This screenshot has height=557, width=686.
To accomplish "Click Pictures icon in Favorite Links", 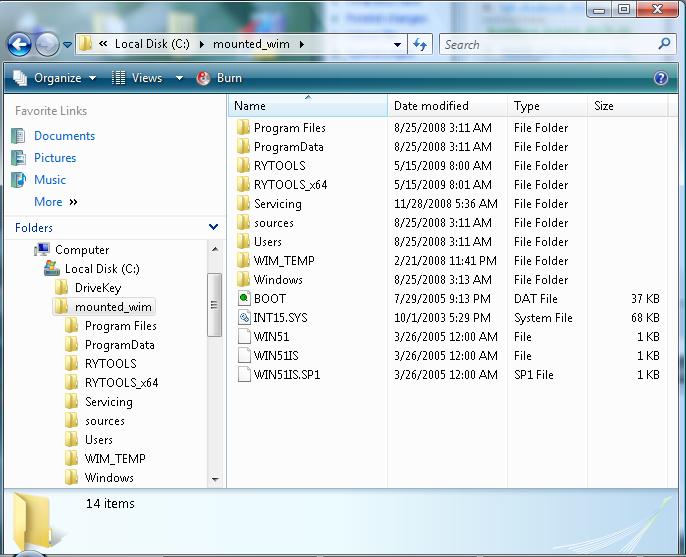I will point(18,158).
